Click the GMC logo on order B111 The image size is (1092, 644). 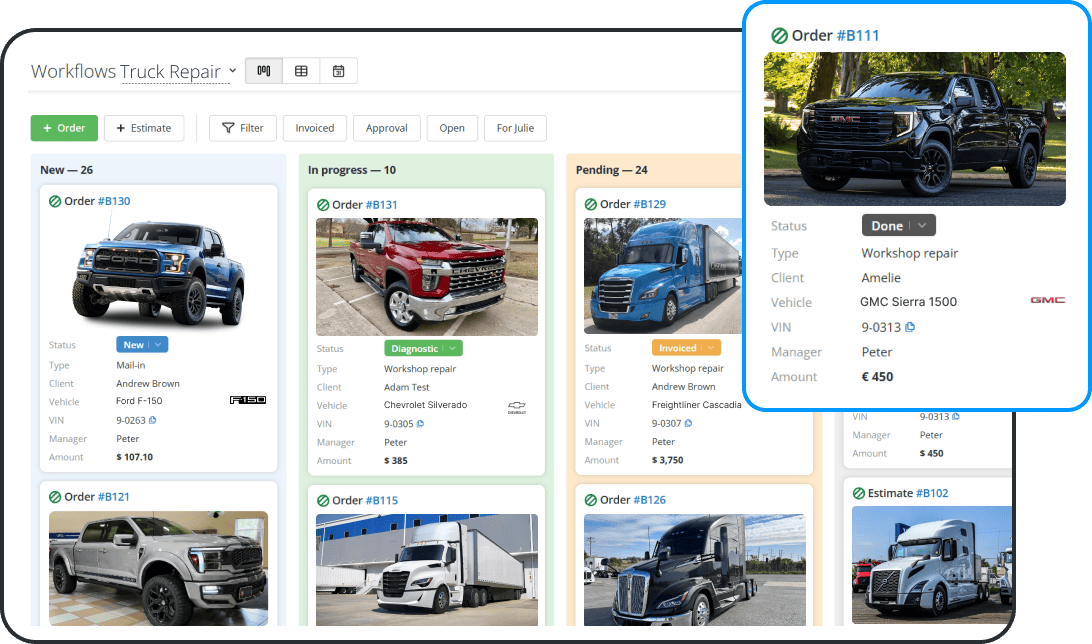(x=1047, y=300)
